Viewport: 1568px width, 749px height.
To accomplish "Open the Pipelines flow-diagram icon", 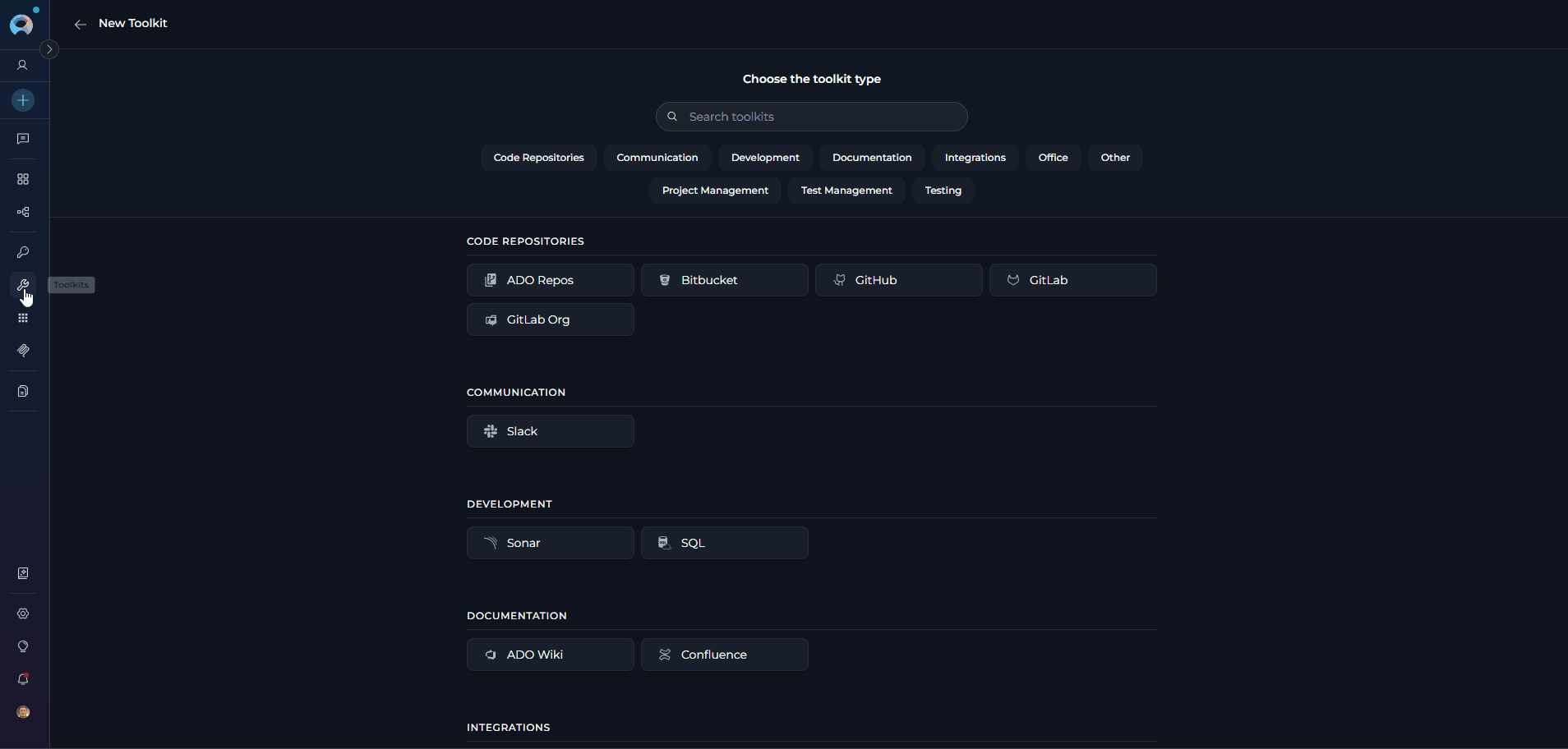I will (22, 212).
